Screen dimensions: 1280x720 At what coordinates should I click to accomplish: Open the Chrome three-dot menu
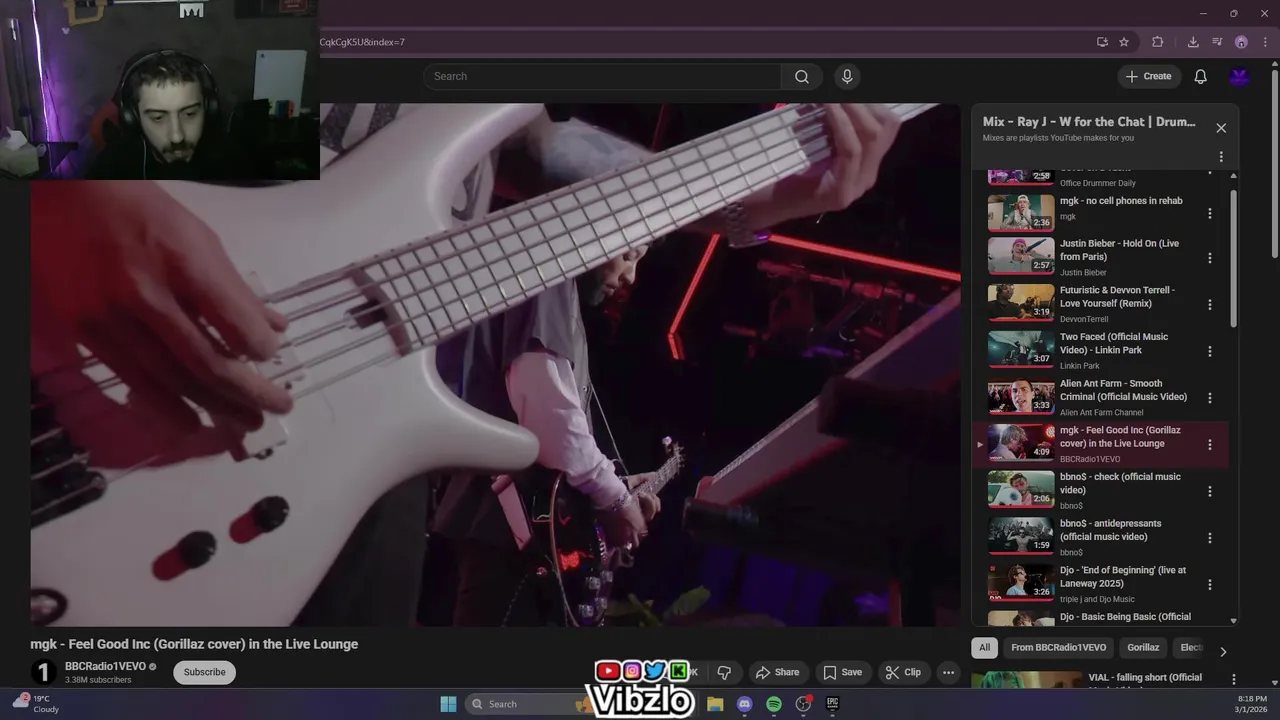coord(1264,42)
